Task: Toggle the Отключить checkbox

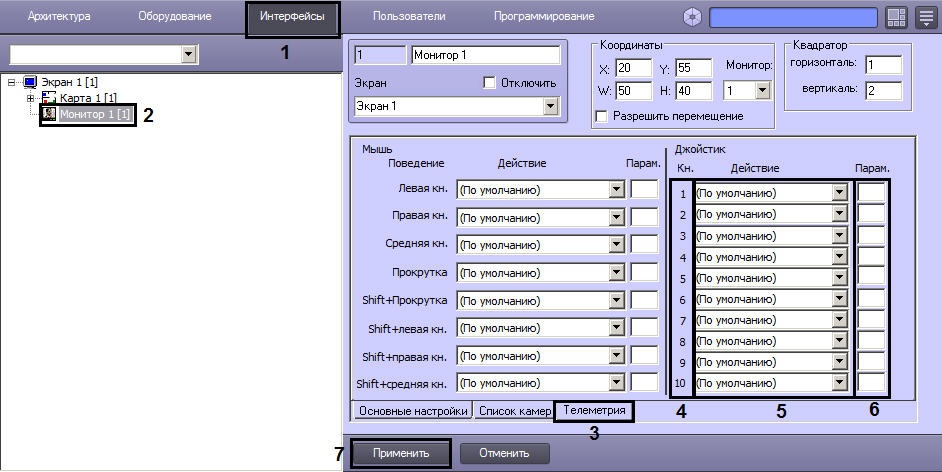Action: [489, 82]
